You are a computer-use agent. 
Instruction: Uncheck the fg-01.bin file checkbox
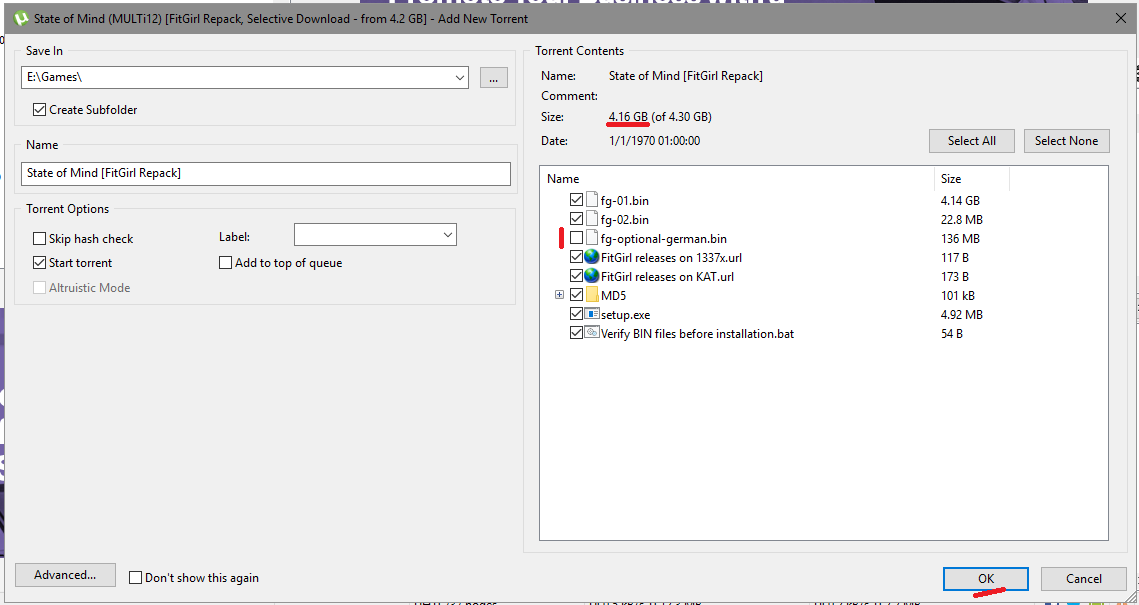(x=577, y=200)
